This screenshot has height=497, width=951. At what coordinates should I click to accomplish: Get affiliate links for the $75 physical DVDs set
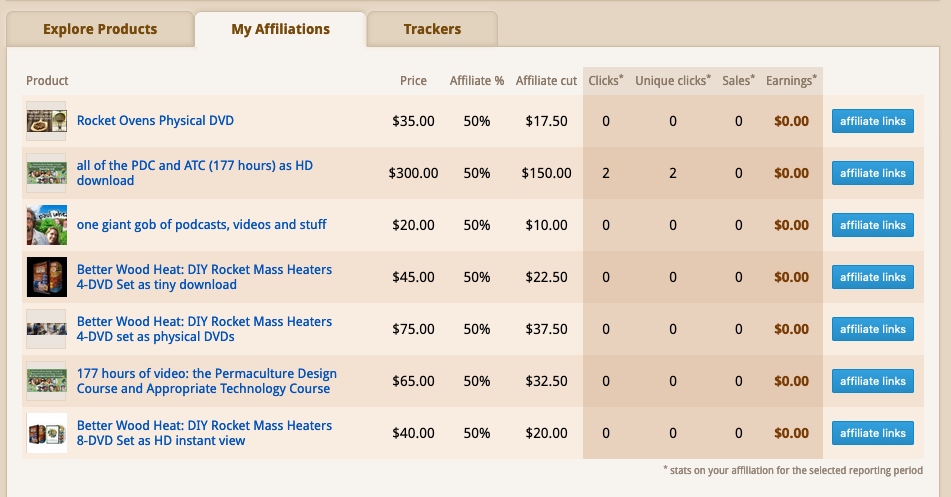(872, 329)
